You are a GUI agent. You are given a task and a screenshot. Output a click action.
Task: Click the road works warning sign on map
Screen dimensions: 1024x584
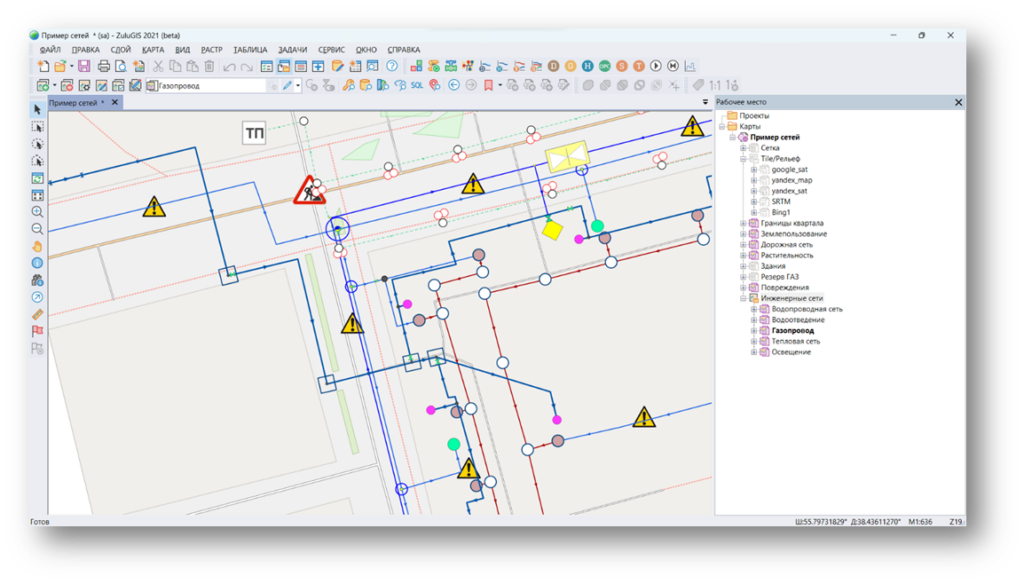pyautogui.click(x=309, y=190)
